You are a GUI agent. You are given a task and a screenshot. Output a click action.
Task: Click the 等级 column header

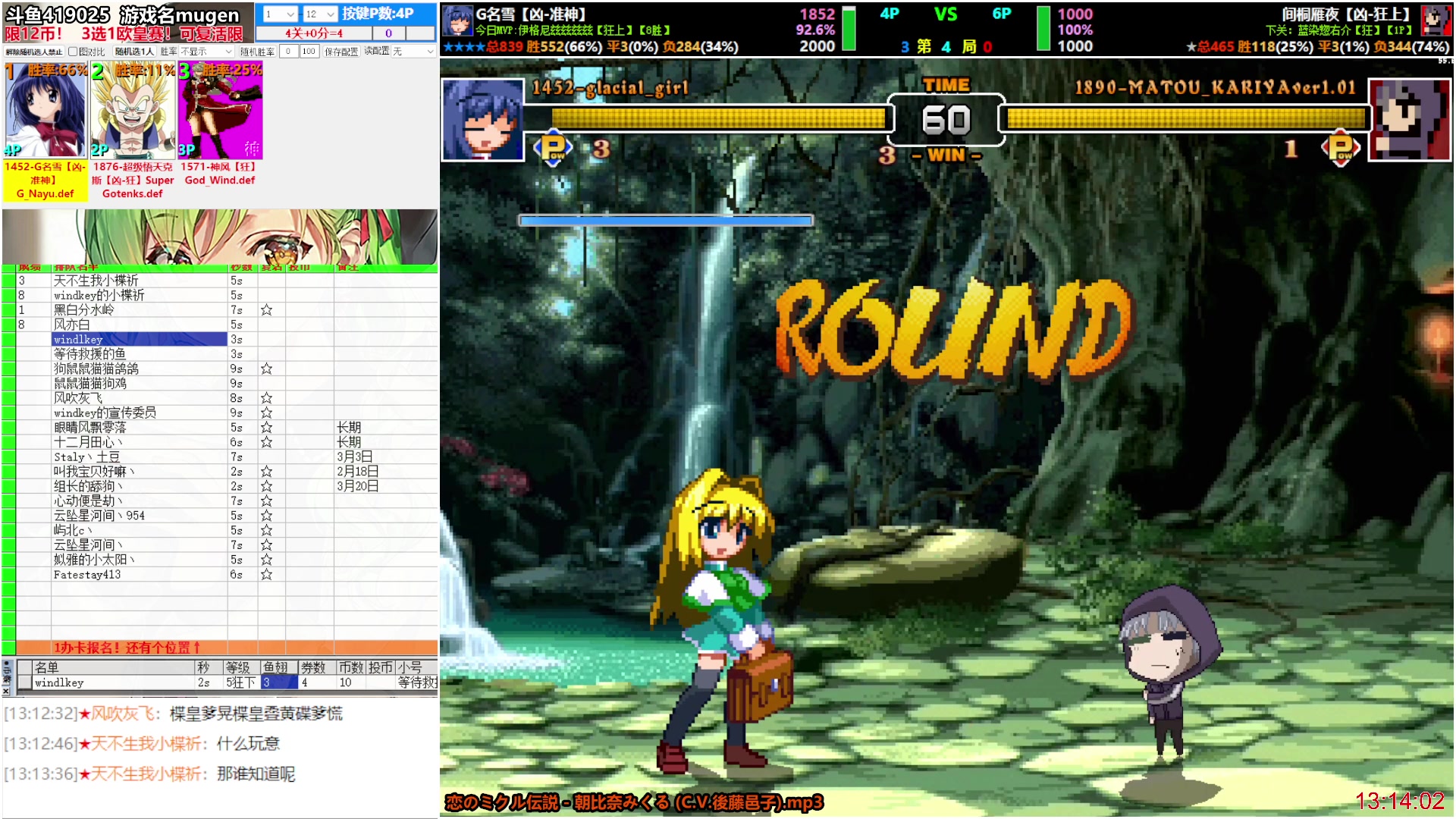[241, 668]
